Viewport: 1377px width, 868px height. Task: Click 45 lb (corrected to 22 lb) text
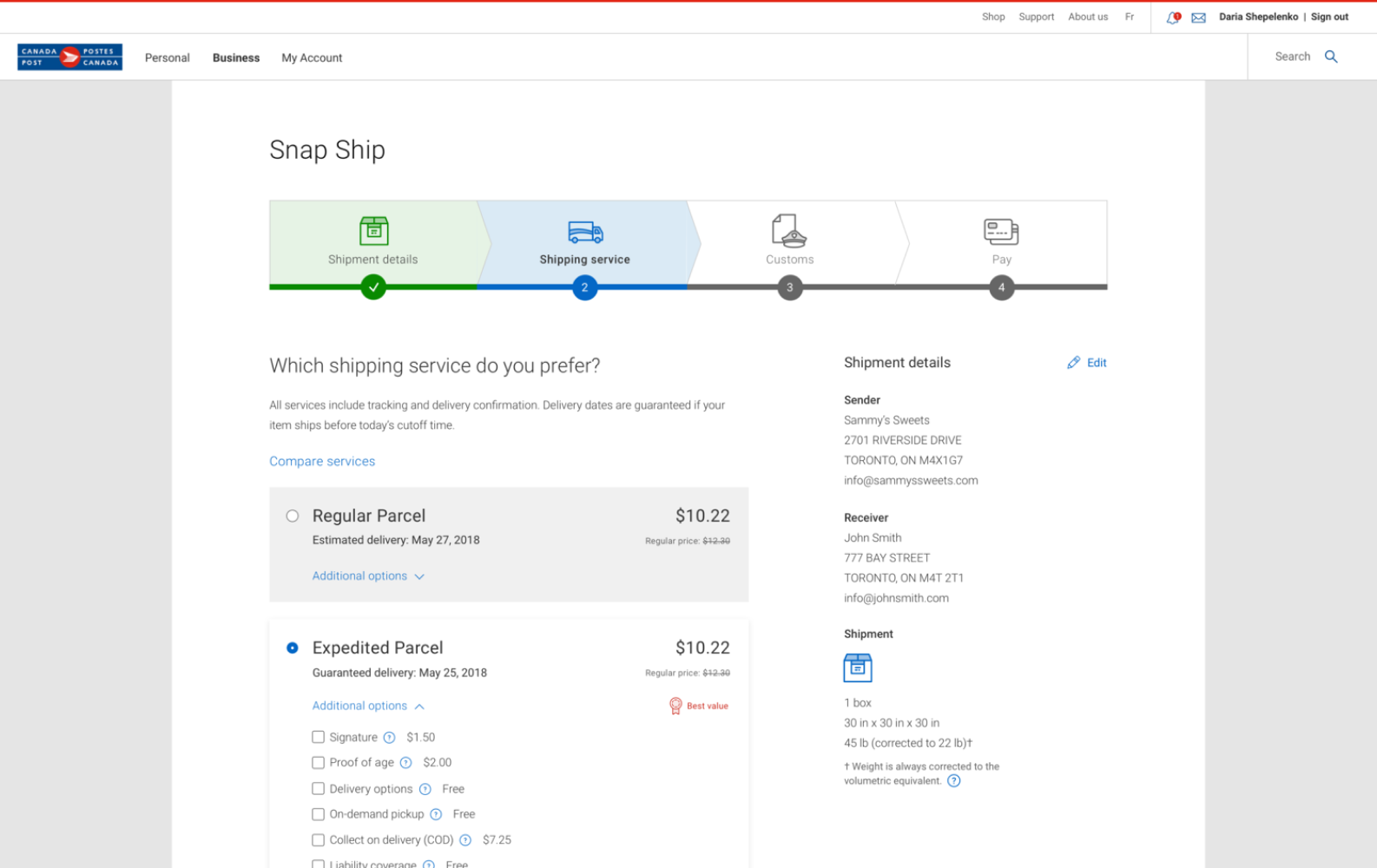(x=907, y=743)
